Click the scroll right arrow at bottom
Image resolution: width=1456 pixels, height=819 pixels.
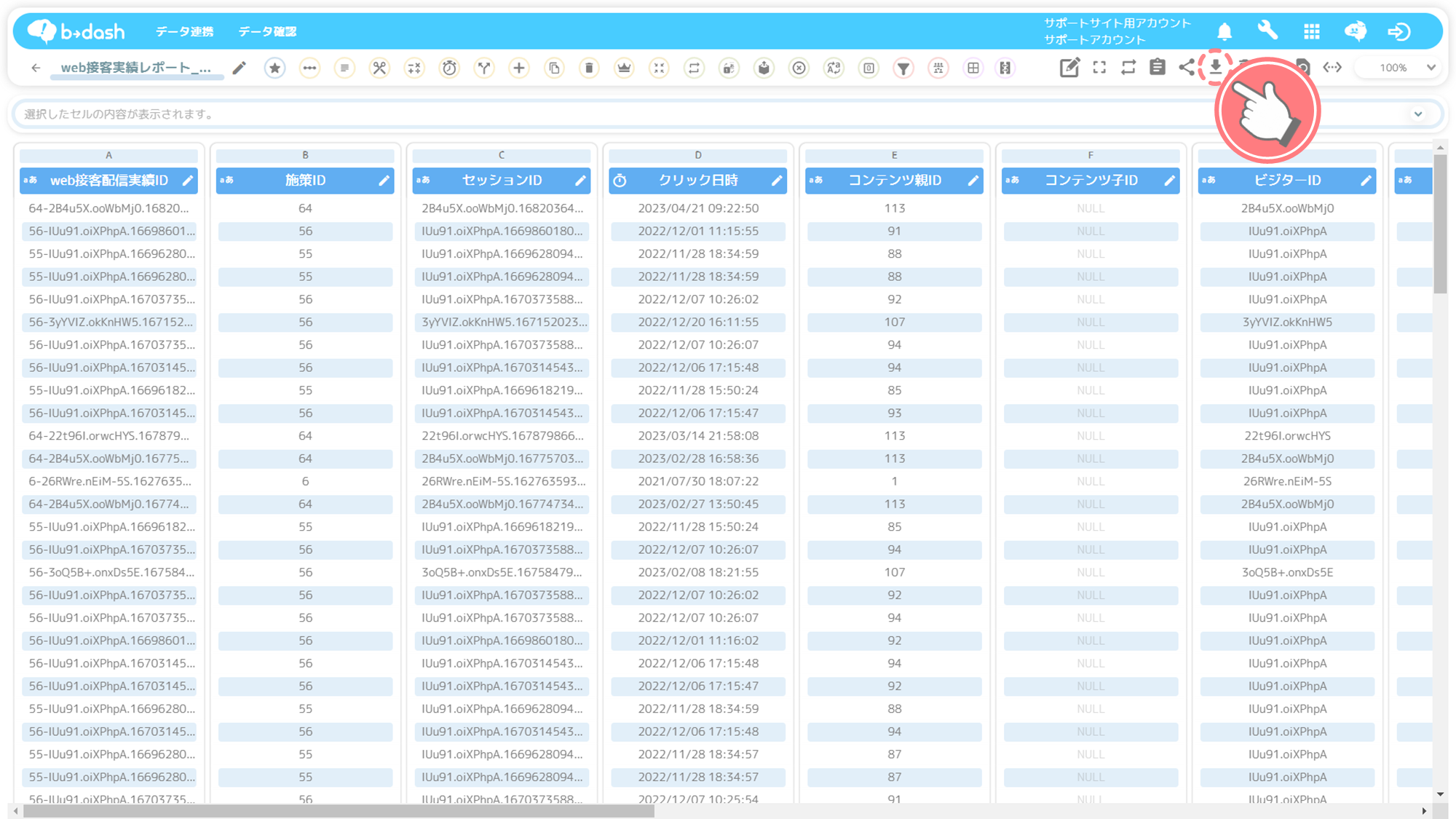coord(1424,811)
